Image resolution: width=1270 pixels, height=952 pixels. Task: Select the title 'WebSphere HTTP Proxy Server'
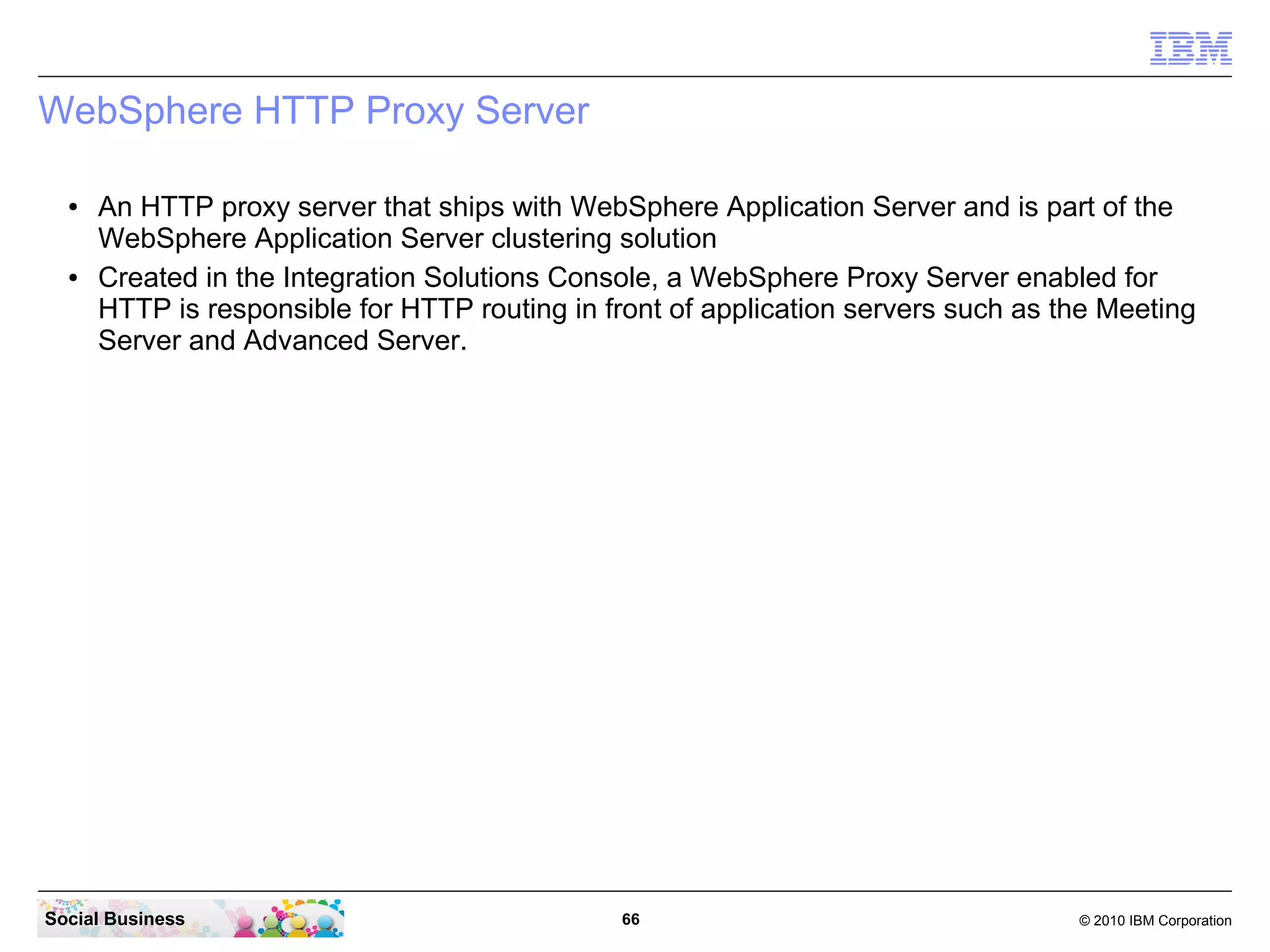point(314,111)
